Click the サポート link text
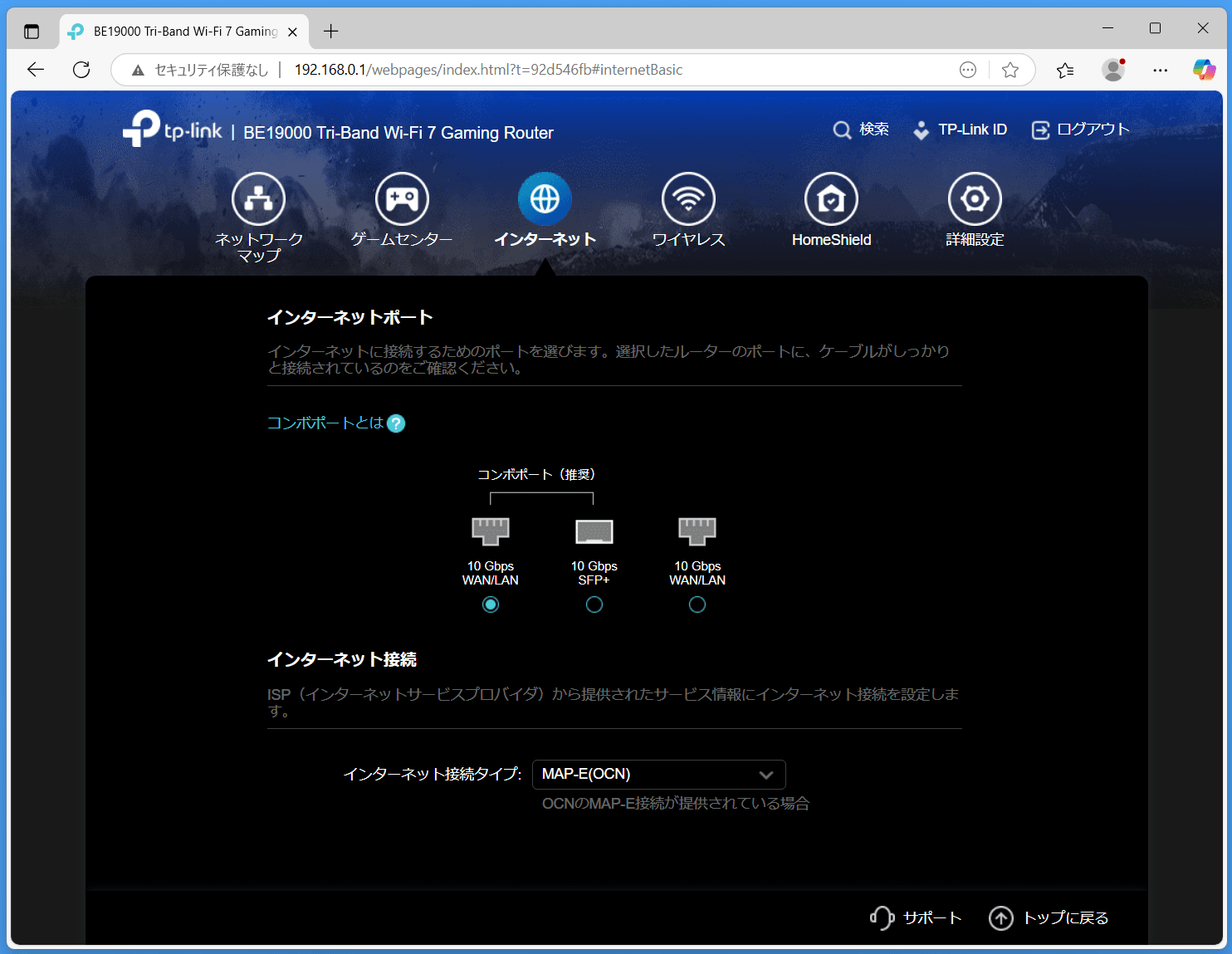 932,917
